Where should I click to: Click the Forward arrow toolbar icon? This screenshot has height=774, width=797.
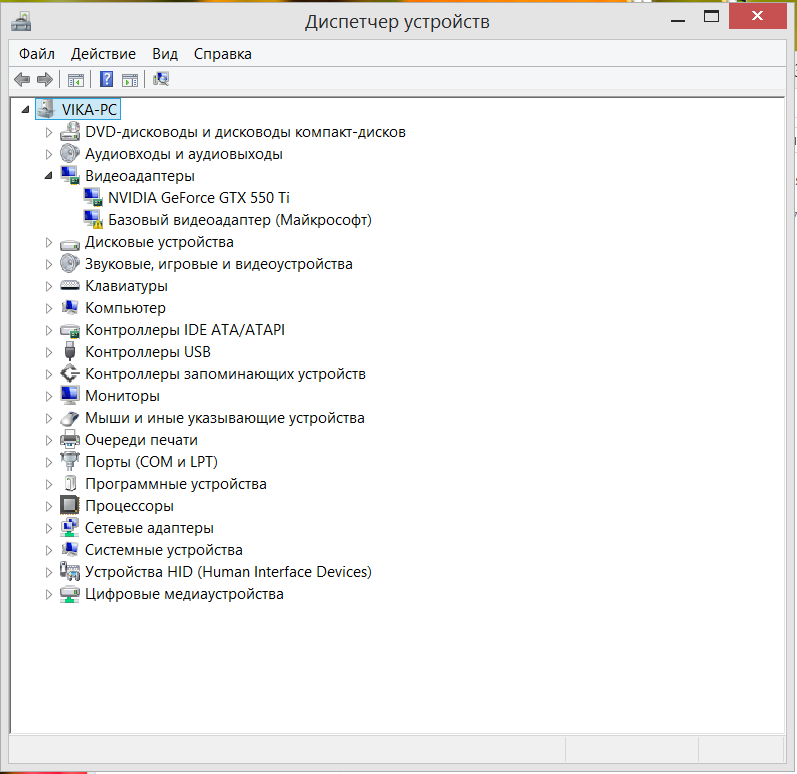(45, 79)
